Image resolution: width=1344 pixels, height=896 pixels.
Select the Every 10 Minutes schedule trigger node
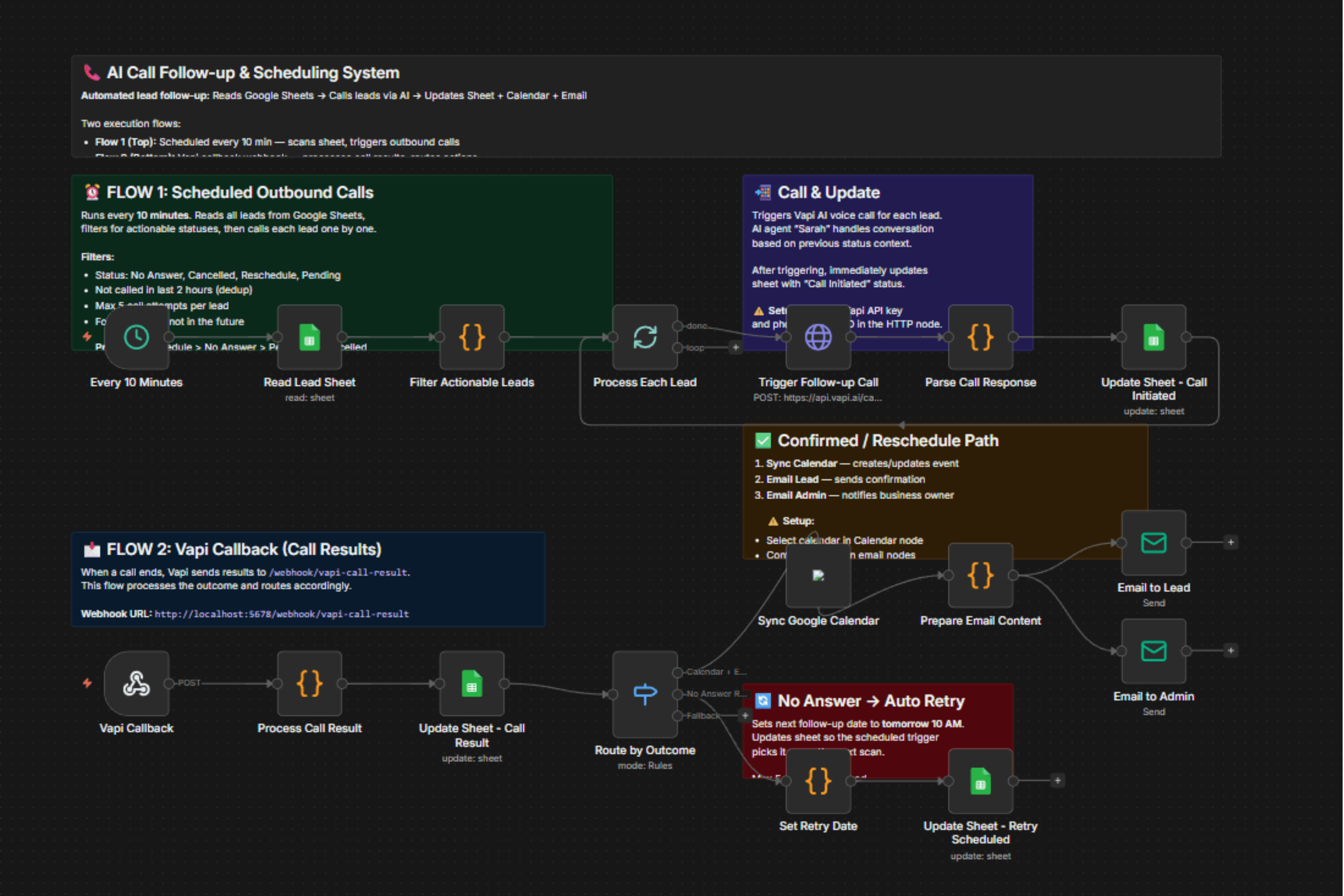[x=136, y=337]
